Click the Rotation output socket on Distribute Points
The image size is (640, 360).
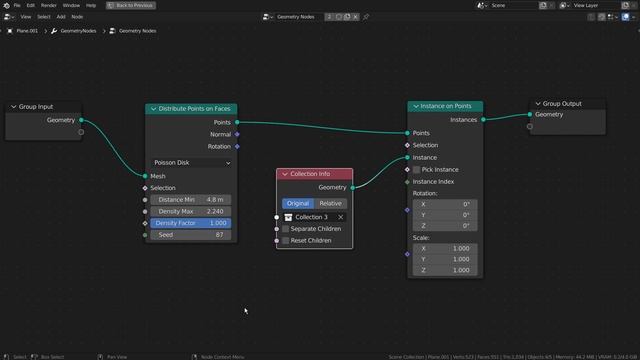point(237,146)
